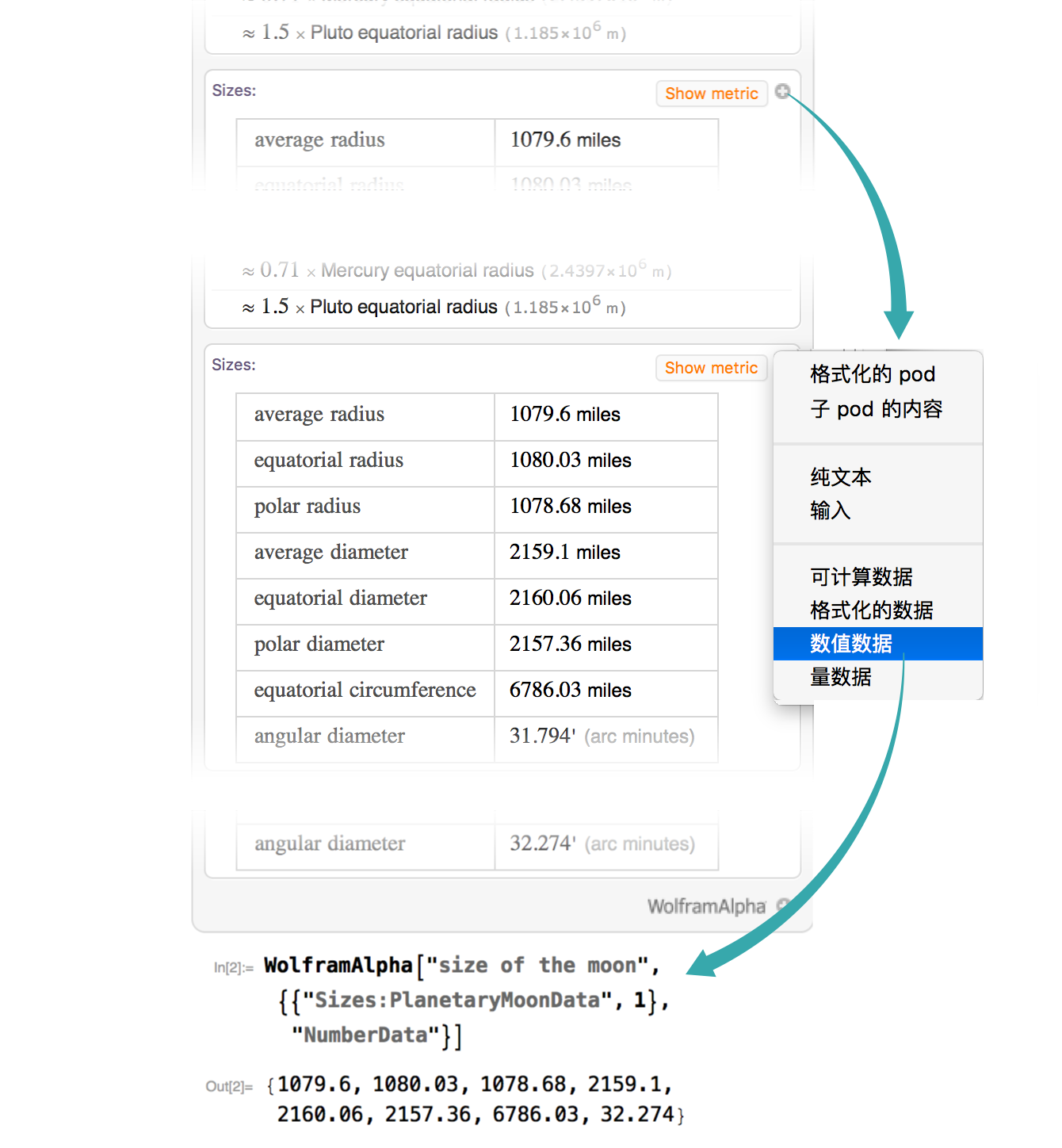Pick '可计算数据' in the menu

(x=878, y=577)
